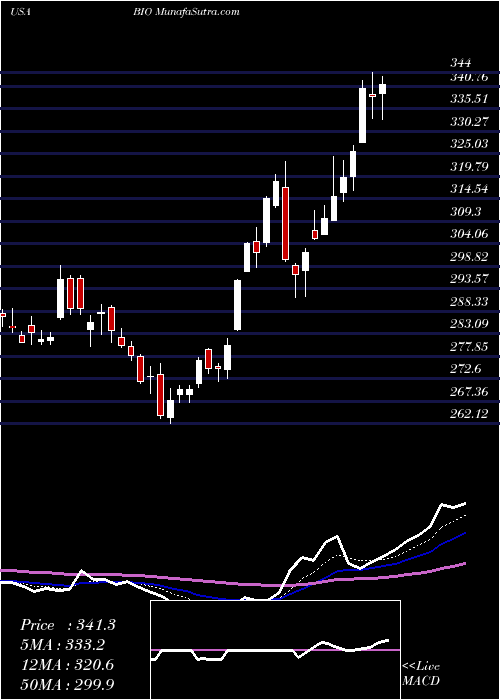500x700 pixels.
Task: Click the 293.57 price axis label
Action: [x=469, y=279]
